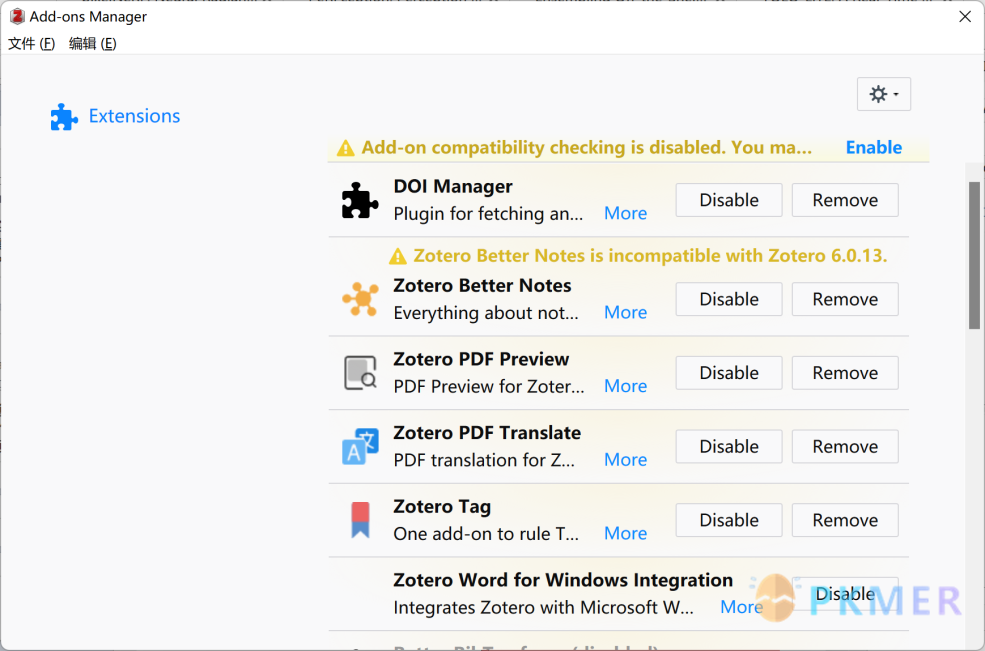
Task: Click the blue Extensions puzzle piece icon
Action: click(64, 117)
